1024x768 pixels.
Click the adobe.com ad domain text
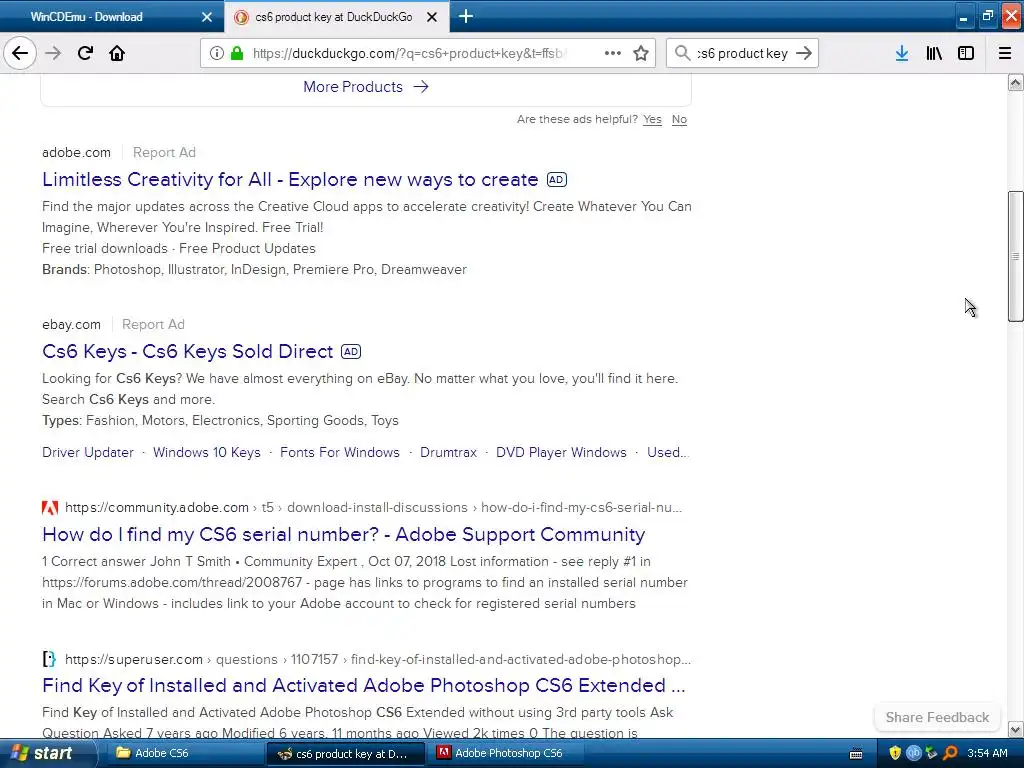(x=76, y=152)
